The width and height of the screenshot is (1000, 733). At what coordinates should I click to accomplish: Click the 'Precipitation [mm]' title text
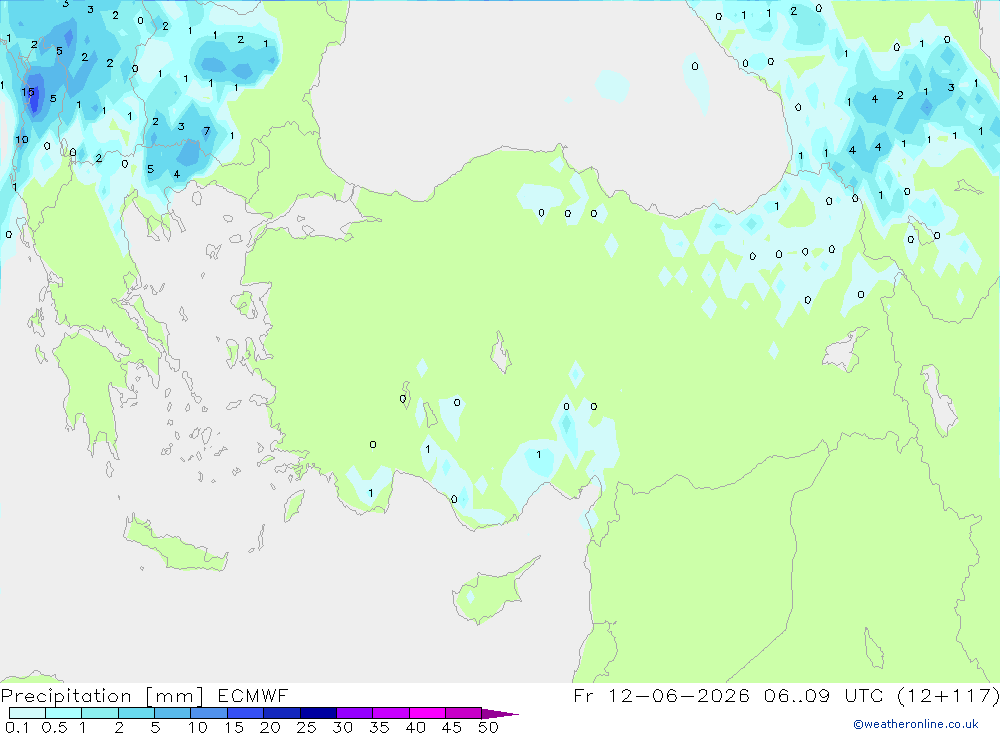click(102, 695)
